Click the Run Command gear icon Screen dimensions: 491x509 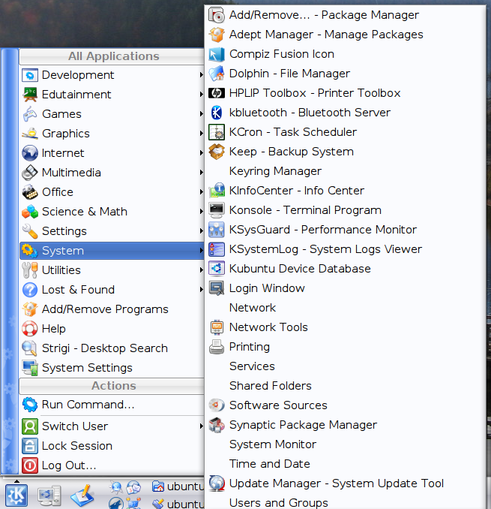30,405
